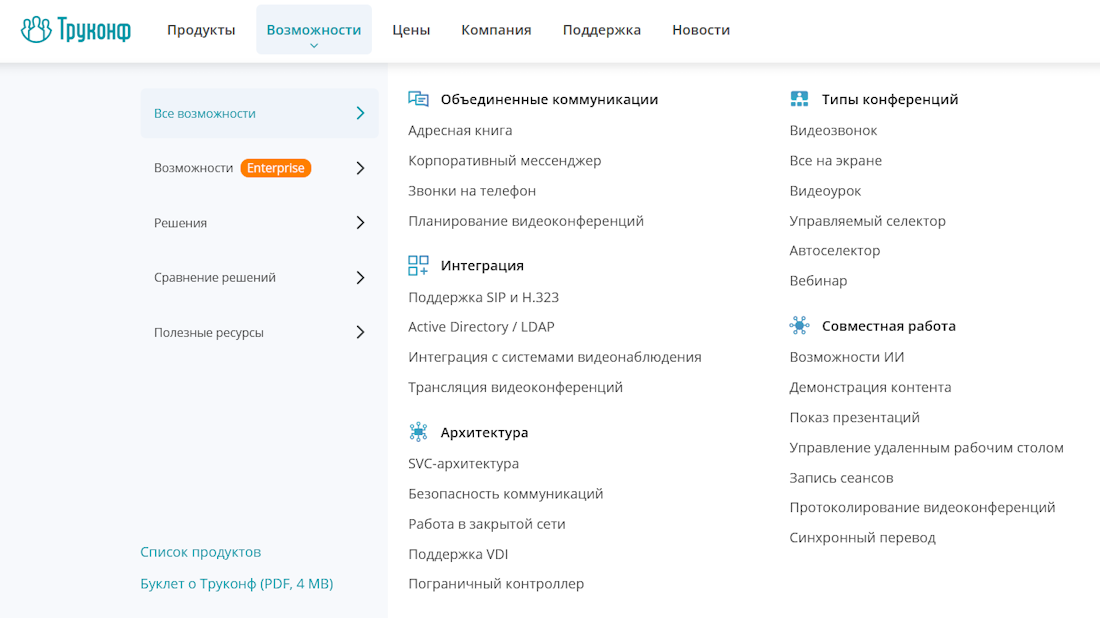The width and height of the screenshot is (1100, 618).
Task: Open the Компания menu
Action: click(496, 29)
